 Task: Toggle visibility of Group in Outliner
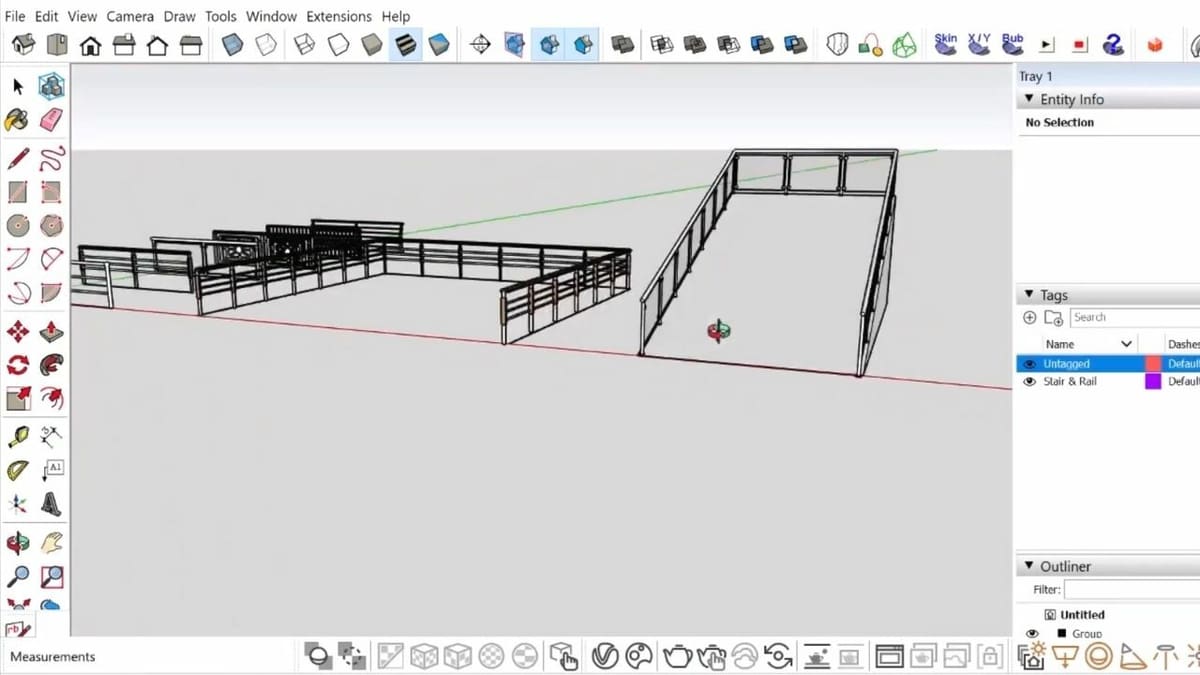pyautogui.click(x=1032, y=633)
